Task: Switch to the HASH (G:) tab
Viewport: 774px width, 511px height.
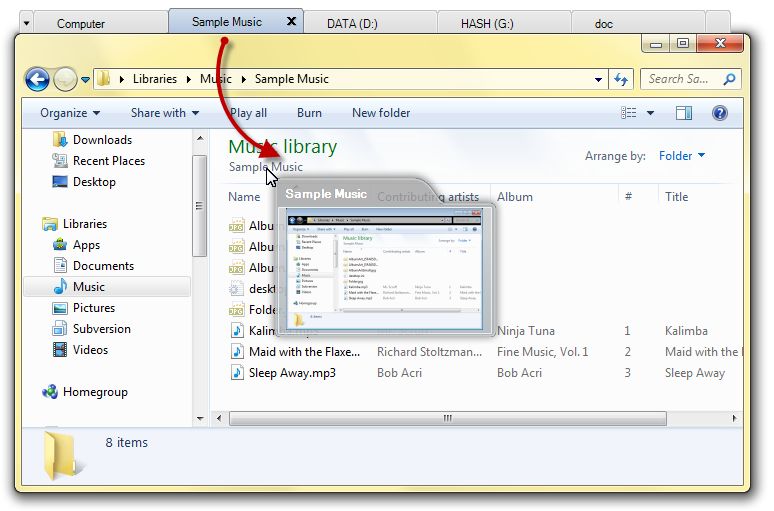Action: tap(503, 23)
